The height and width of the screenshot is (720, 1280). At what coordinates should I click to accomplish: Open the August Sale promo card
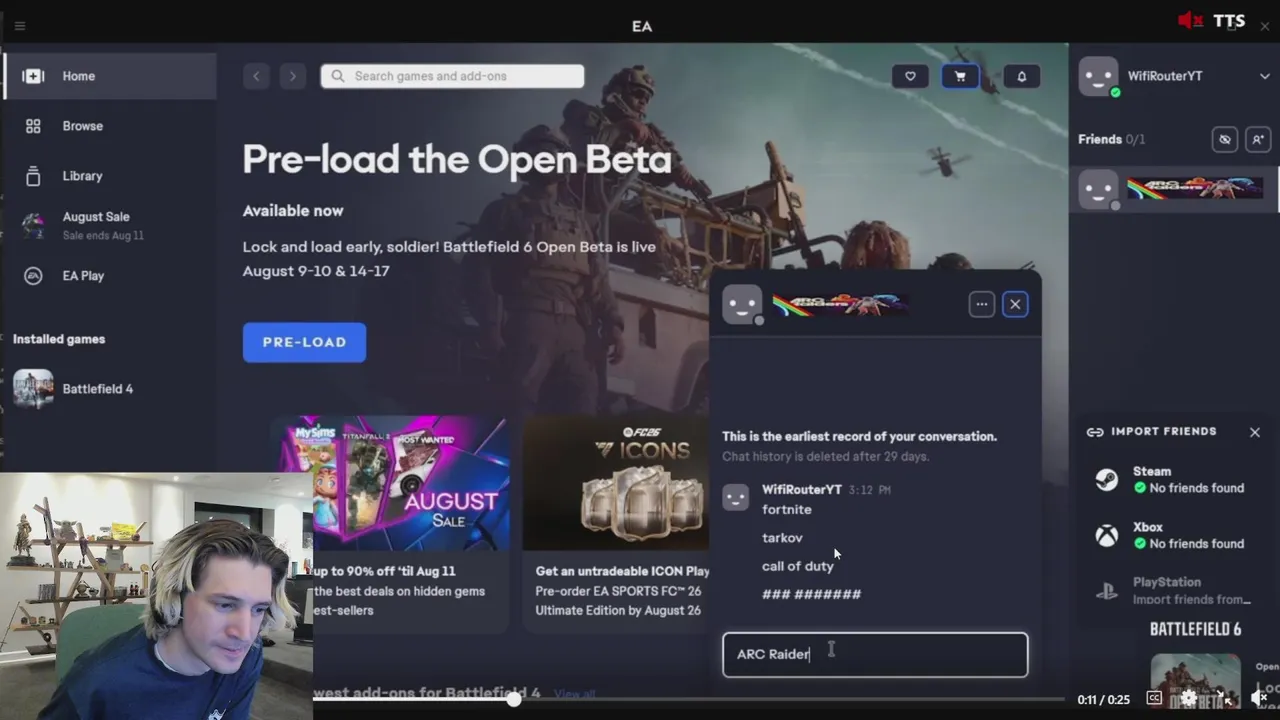pos(410,483)
